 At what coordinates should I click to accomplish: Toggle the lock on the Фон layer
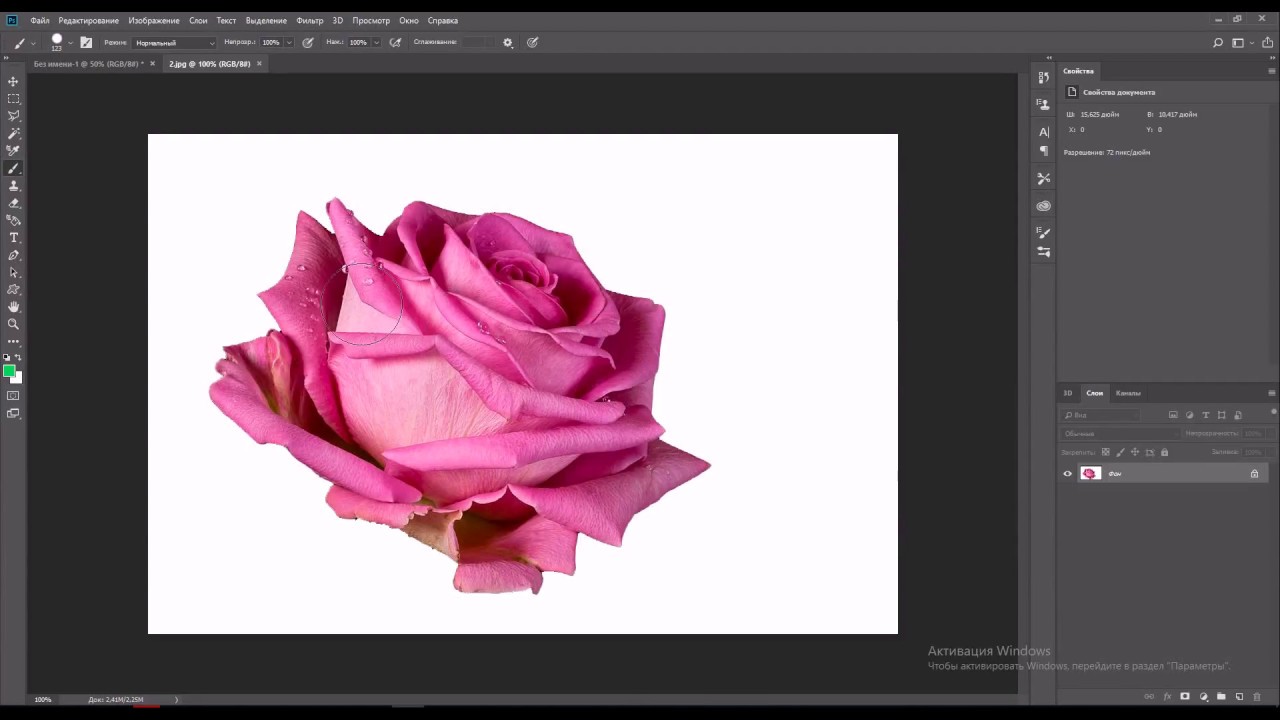(x=1254, y=474)
